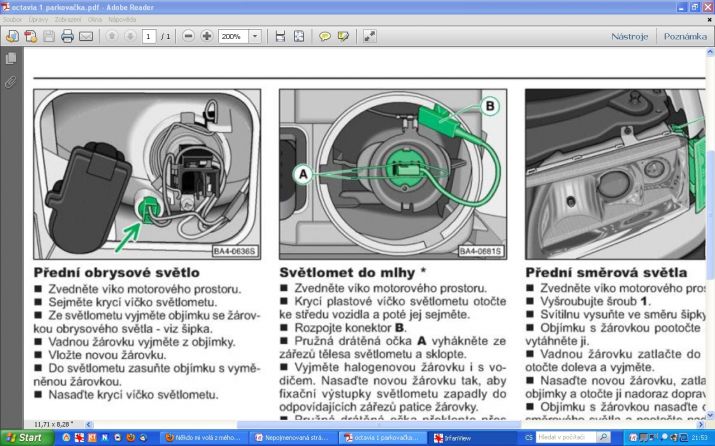
Task: Click the line 'Sejměte krycí víčko světlometu.'
Action: pyautogui.click(x=133, y=302)
